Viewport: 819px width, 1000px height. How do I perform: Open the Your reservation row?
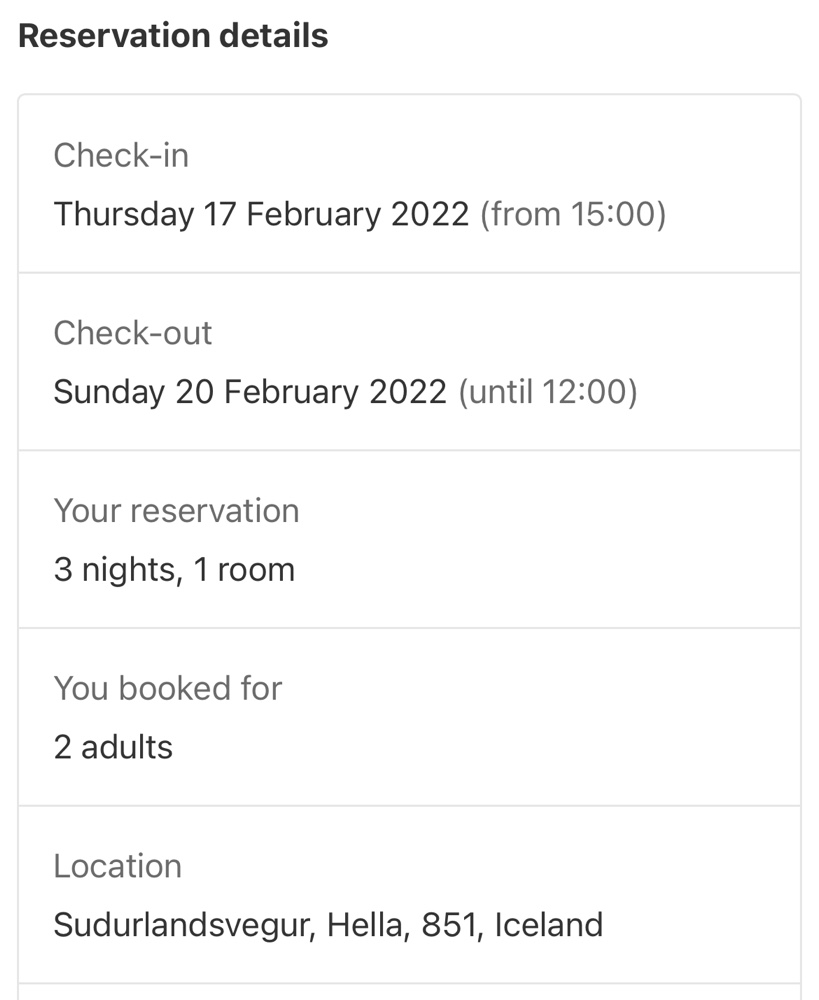(410, 540)
